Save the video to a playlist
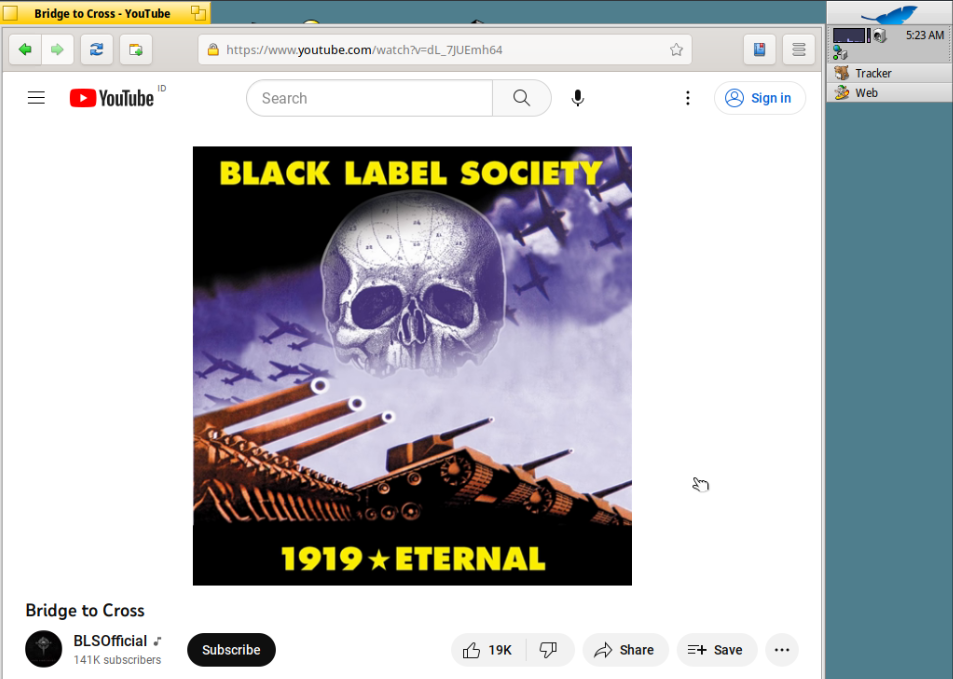The height and width of the screenshot is (679, 953). point(716,650)
